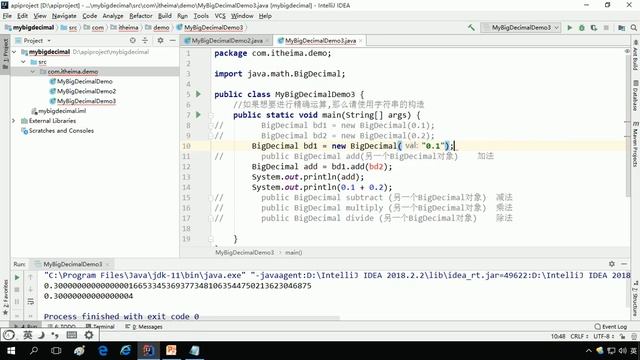The height and width of the screenshot is (360, 640).
Task: Stop process in the Run panel
Action: (17, 289)
